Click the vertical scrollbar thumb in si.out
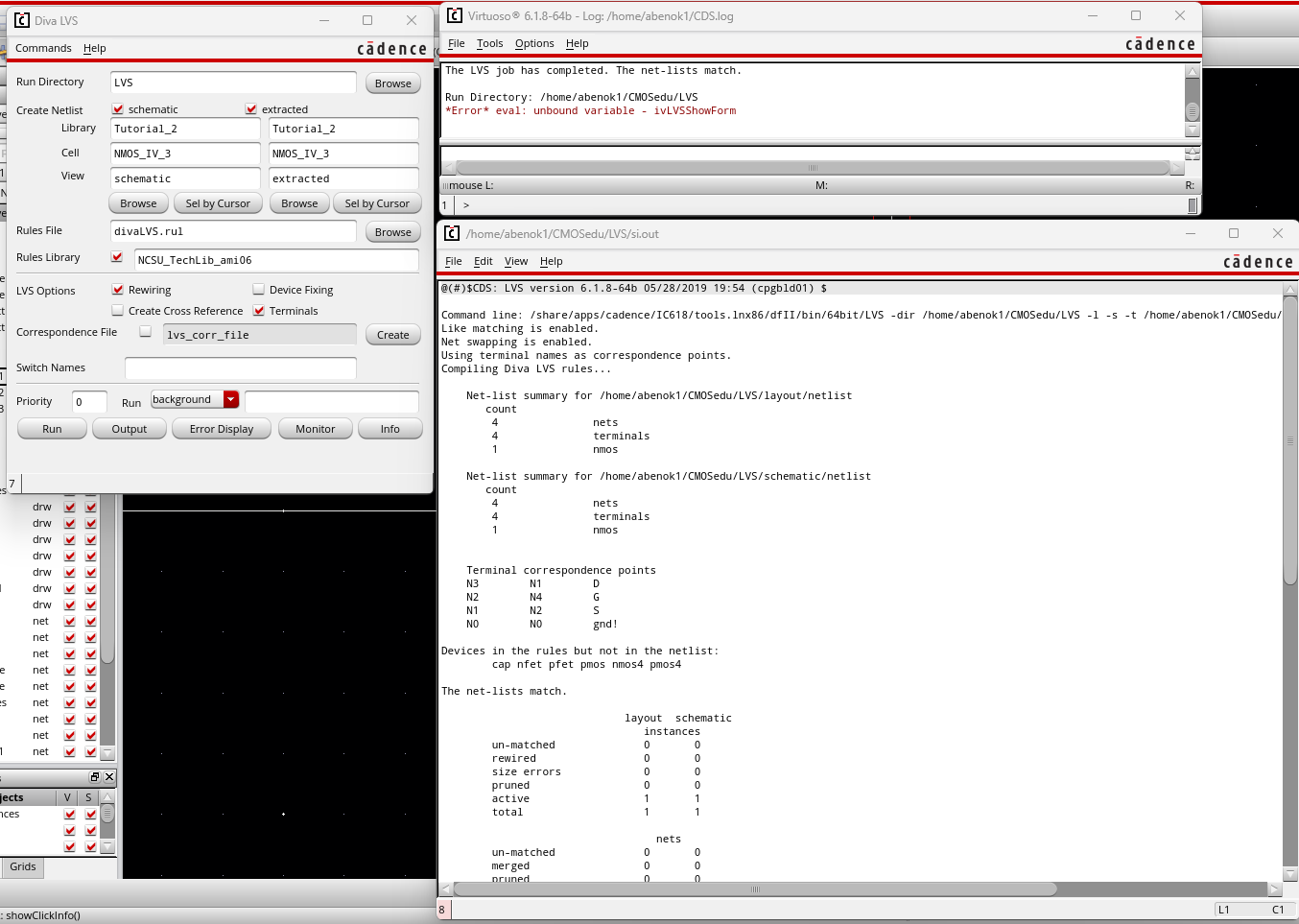Image resolution: width=1299 pixels, height=924 pixels. pos(1290,440)
